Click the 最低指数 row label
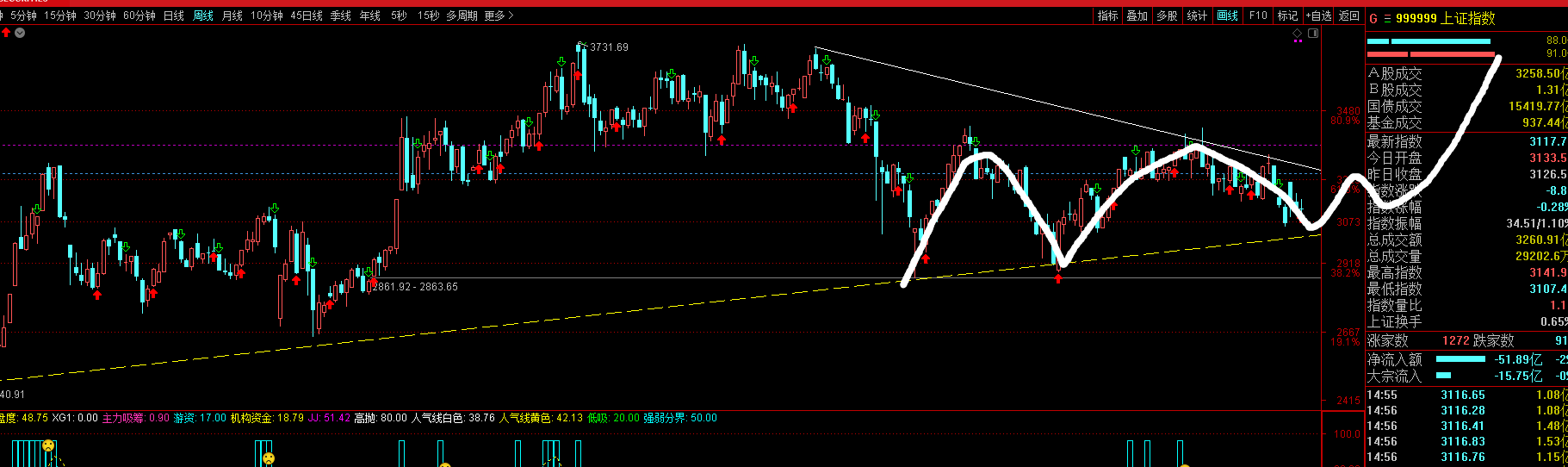 pos(1395,289)
